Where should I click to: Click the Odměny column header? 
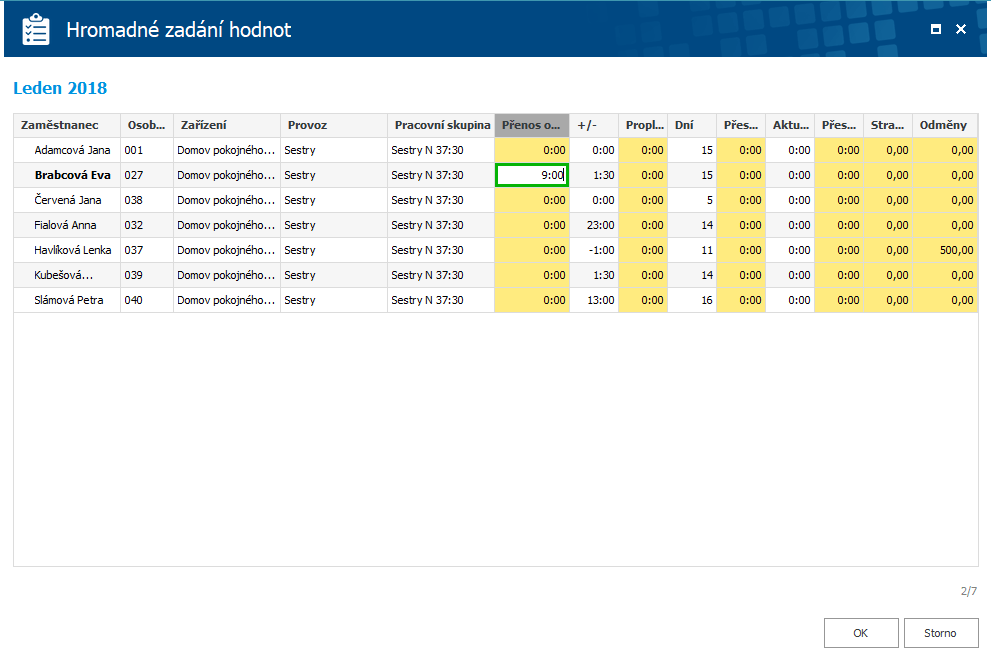click(x=945, y=125)
